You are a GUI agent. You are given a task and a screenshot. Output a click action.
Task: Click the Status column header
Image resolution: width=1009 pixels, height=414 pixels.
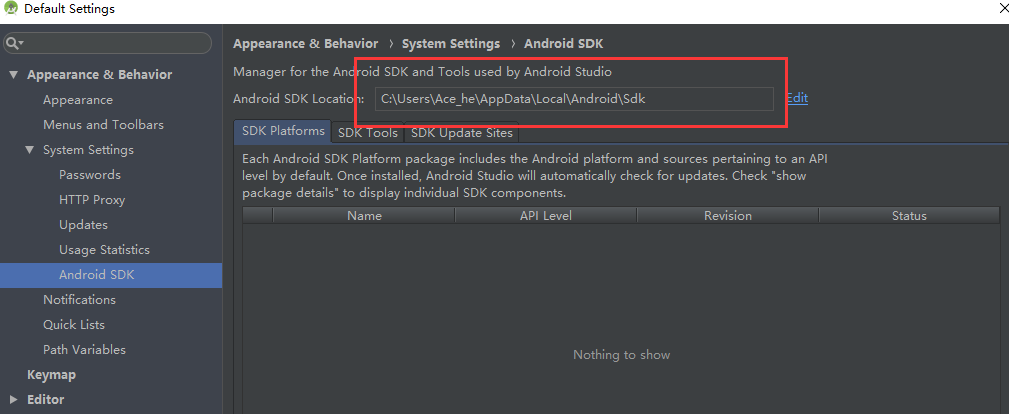[x=908, y=216]
